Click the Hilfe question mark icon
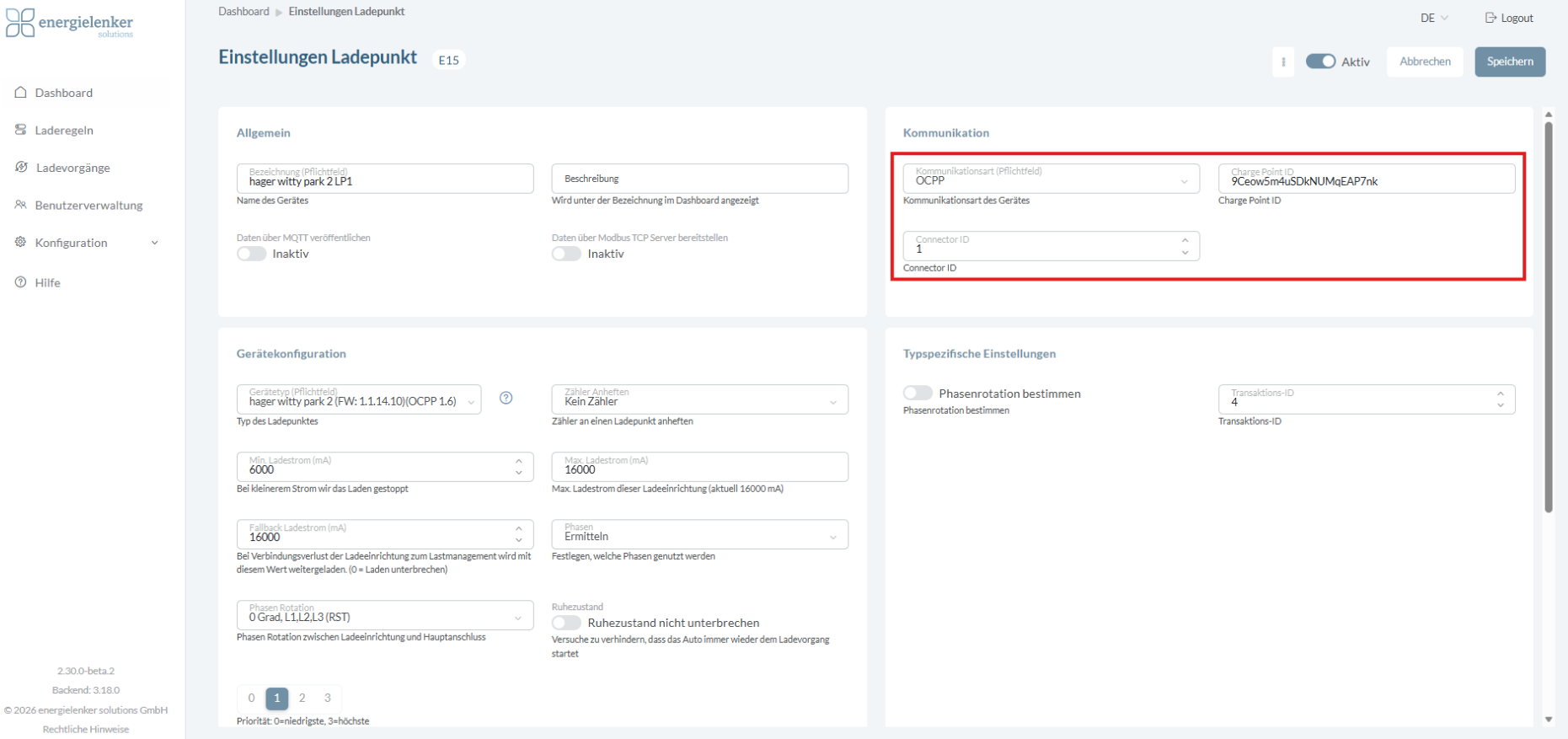The image size is (1568, 739). tap(21, 282)
